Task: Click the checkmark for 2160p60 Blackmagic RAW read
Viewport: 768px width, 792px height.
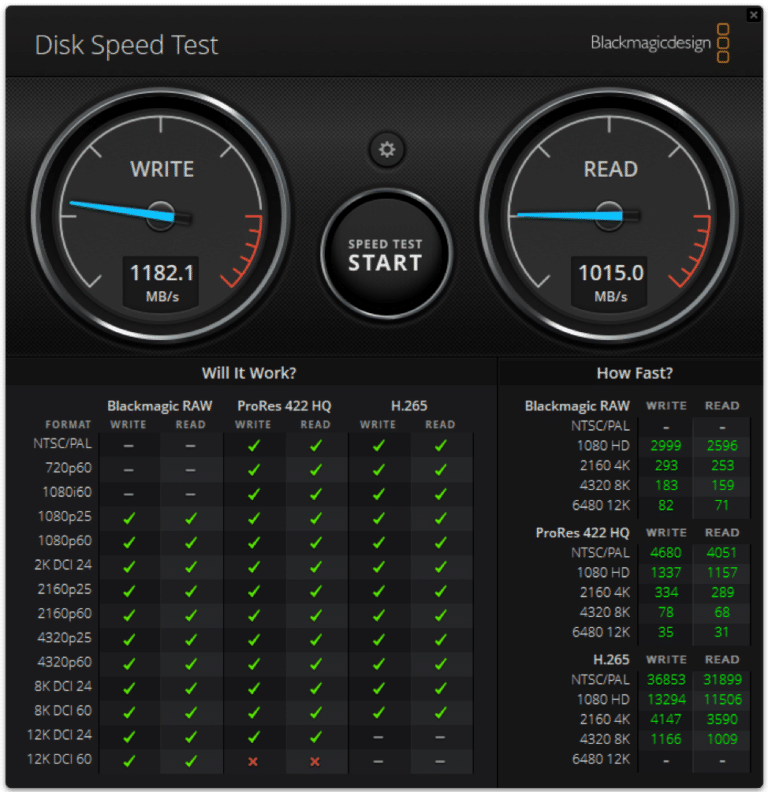Action: click(x=191, y=615)
